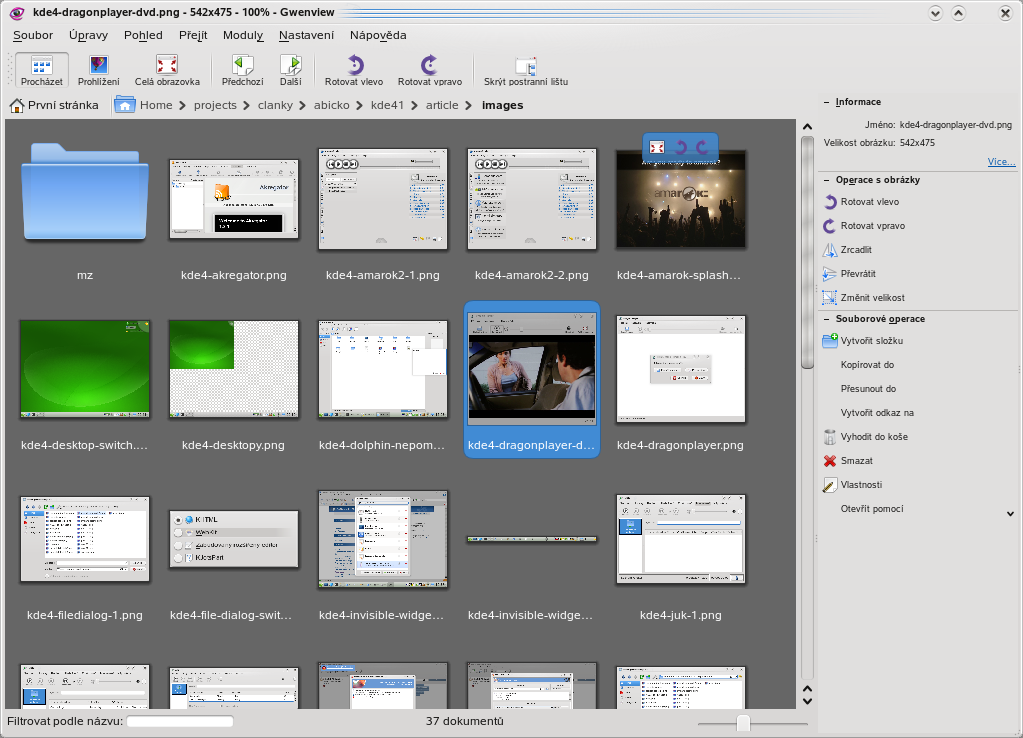Go to První stránka start page

point(54,105)
